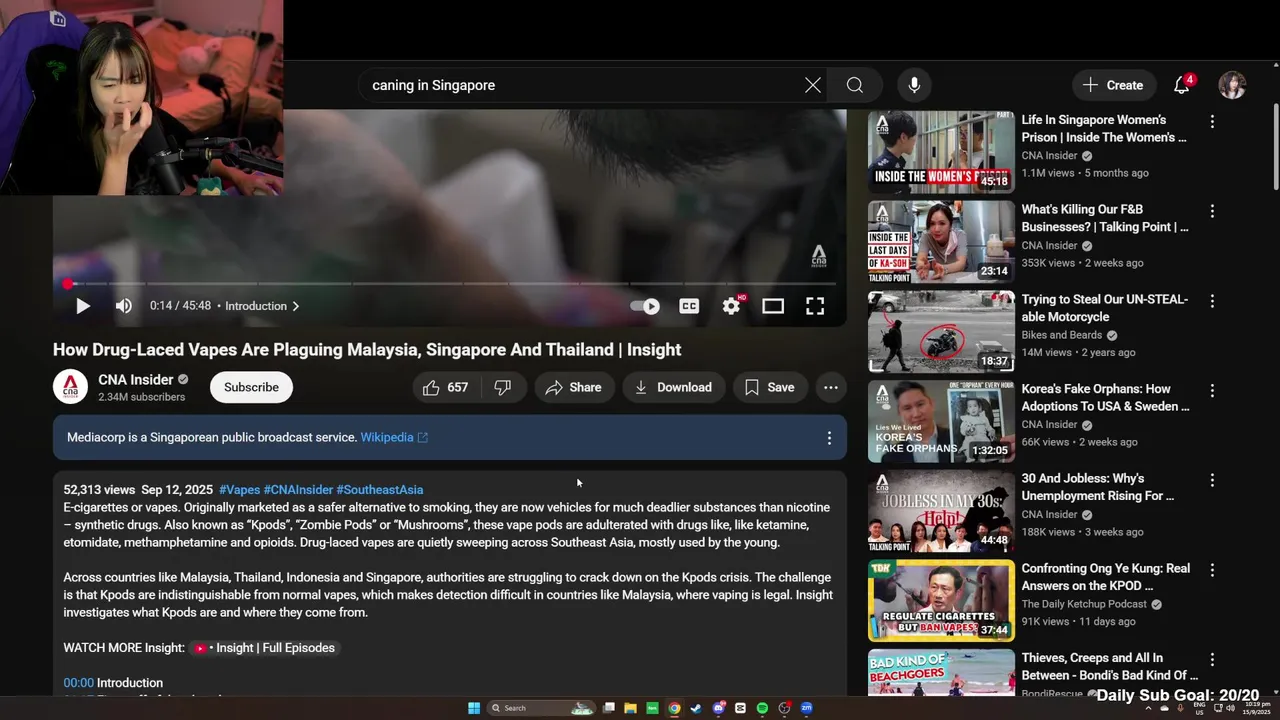Open Zoom from the taskbar
1280x720 pixels.
(x=806, y=708)
